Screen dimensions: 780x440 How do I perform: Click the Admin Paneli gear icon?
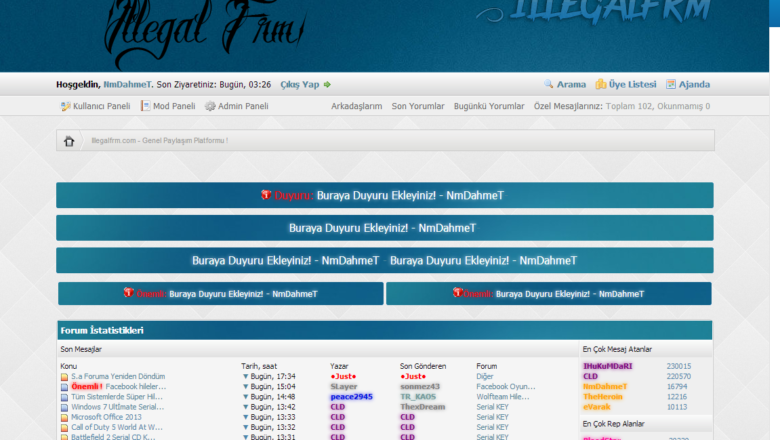(210, 106)
